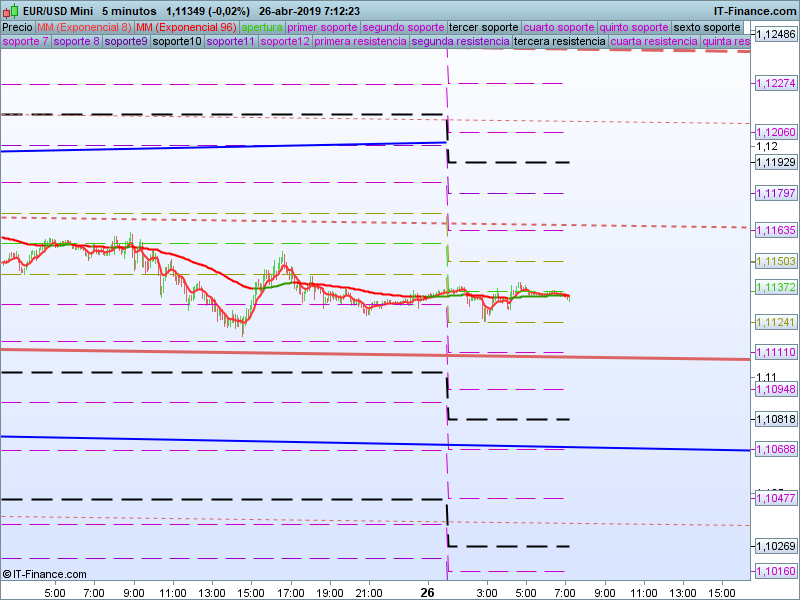The height and width of the screenshot is (600, 800).
Task: Select the cuarta resistencia label
Action: coord(653,42)
